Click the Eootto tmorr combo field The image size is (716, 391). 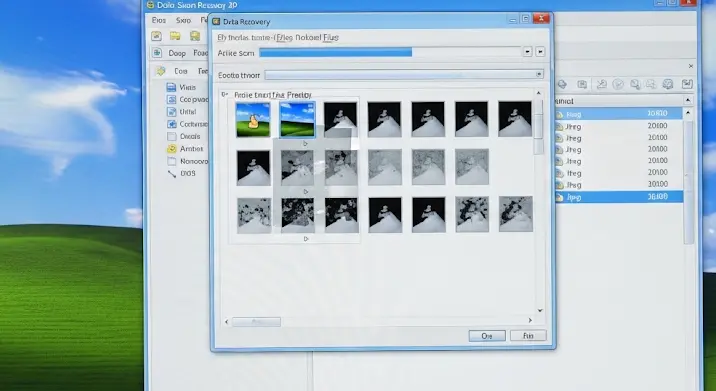click(x=404, y=74)
